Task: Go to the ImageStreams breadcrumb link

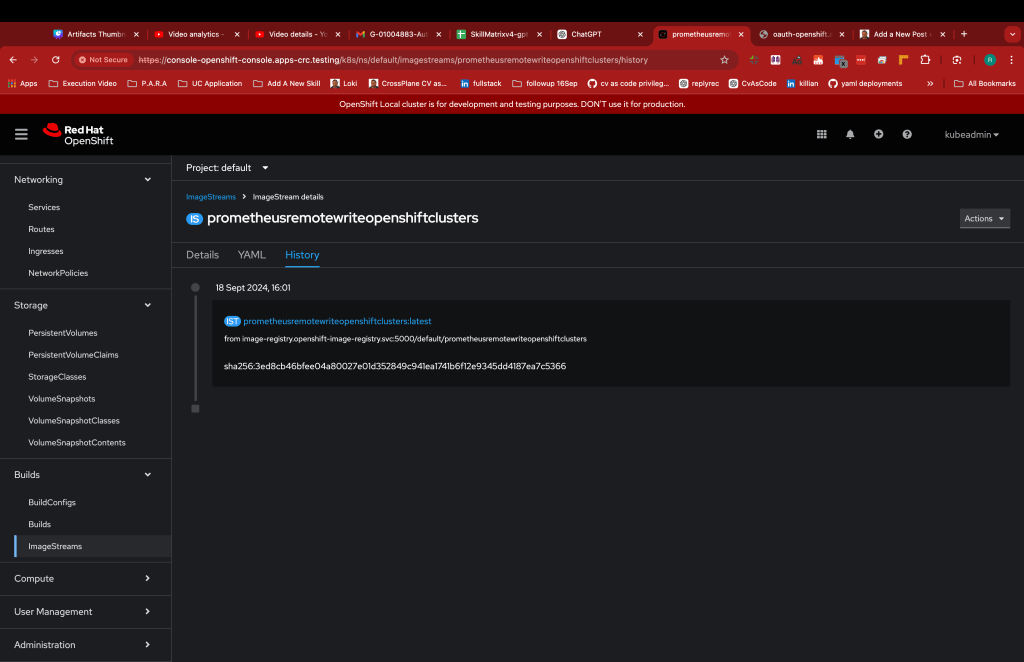Action: coord(211,197)
